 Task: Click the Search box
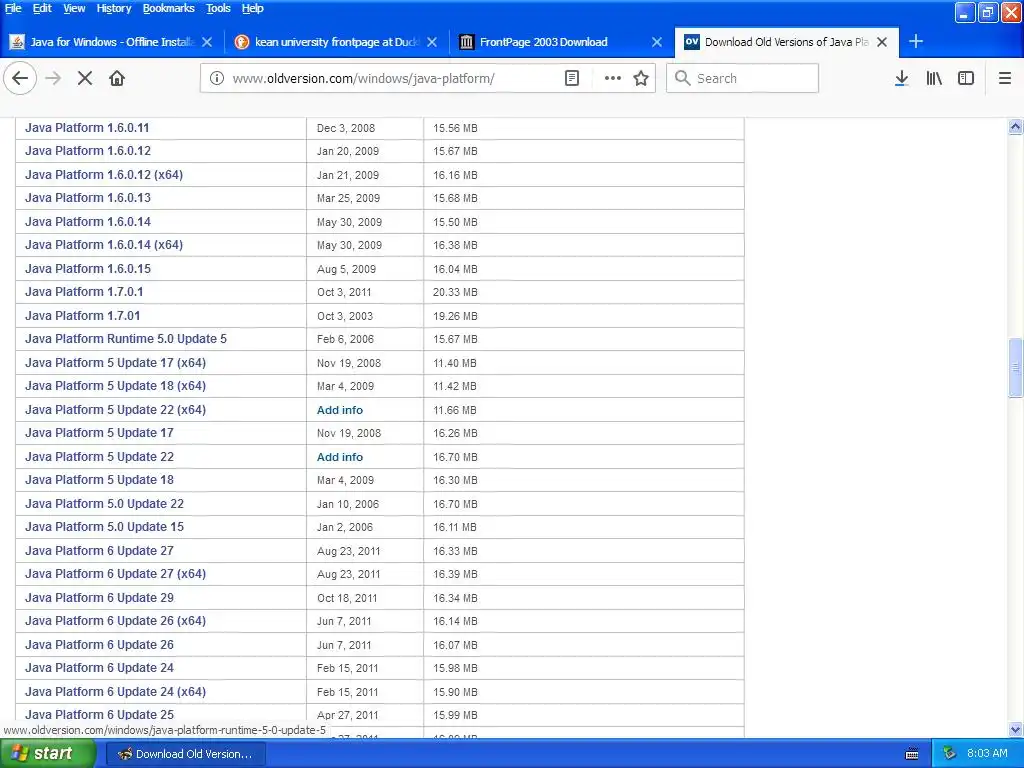[x=742, y=78]
